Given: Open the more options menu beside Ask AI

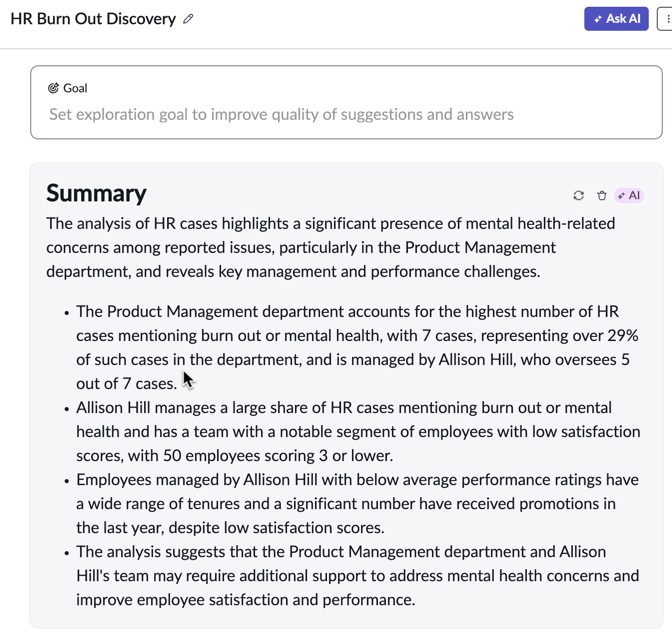Looking at the screenshot, I should coord(666,19).
